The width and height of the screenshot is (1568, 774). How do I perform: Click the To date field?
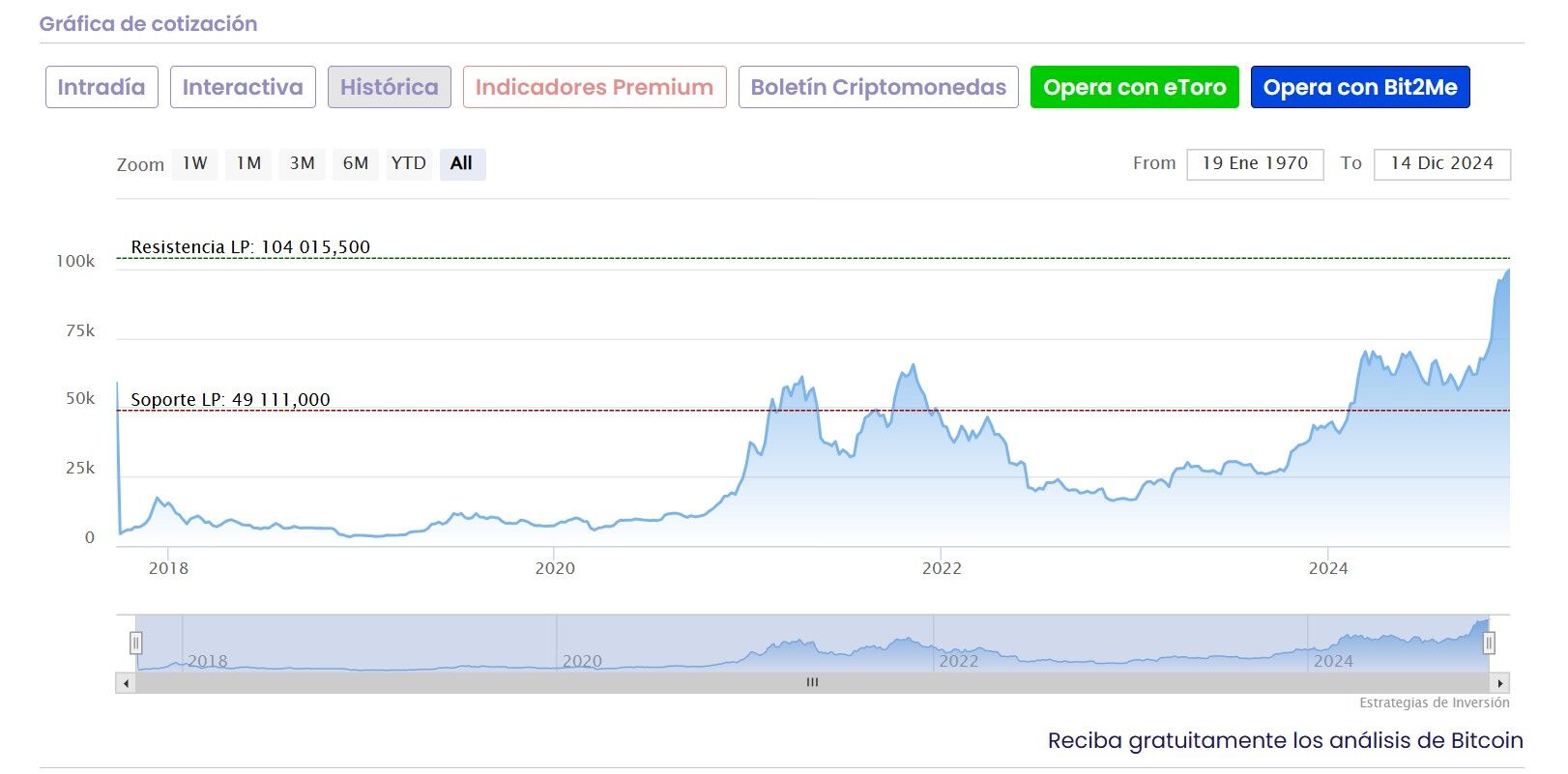coord(1441,164)
